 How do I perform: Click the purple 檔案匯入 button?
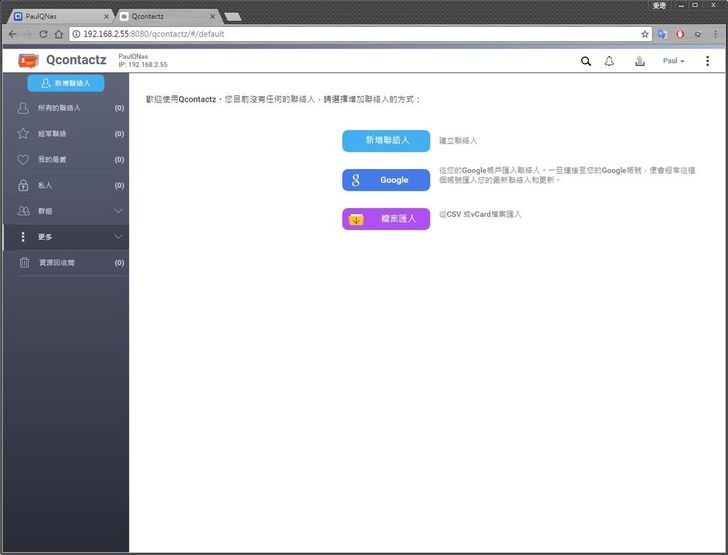386,218
